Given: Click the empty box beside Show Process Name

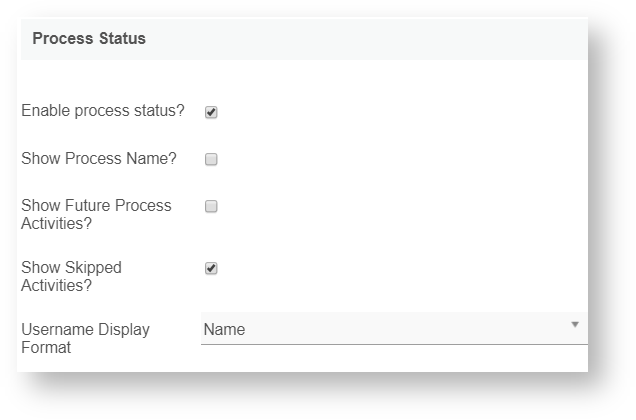Looking at the screenshot, I should pos(211,159).
